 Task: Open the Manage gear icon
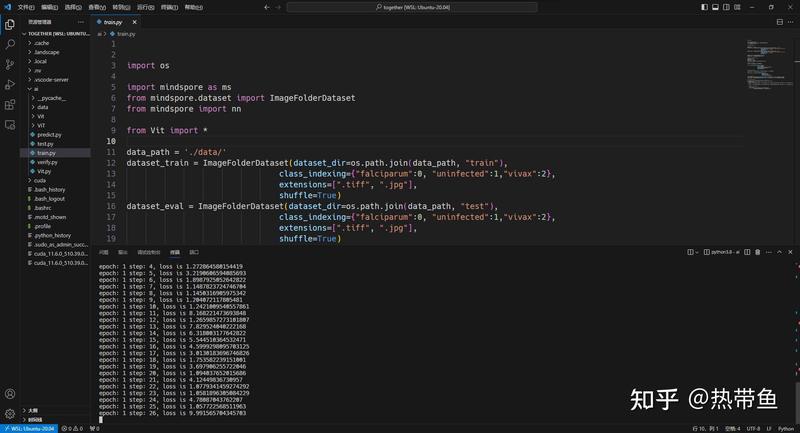click(x=10, y=414)
